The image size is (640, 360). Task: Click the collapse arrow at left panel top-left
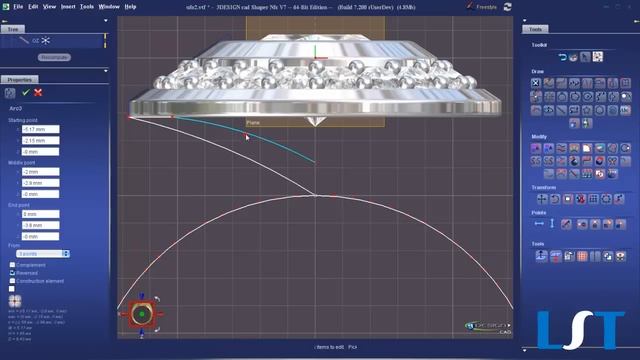click(4, 21)
